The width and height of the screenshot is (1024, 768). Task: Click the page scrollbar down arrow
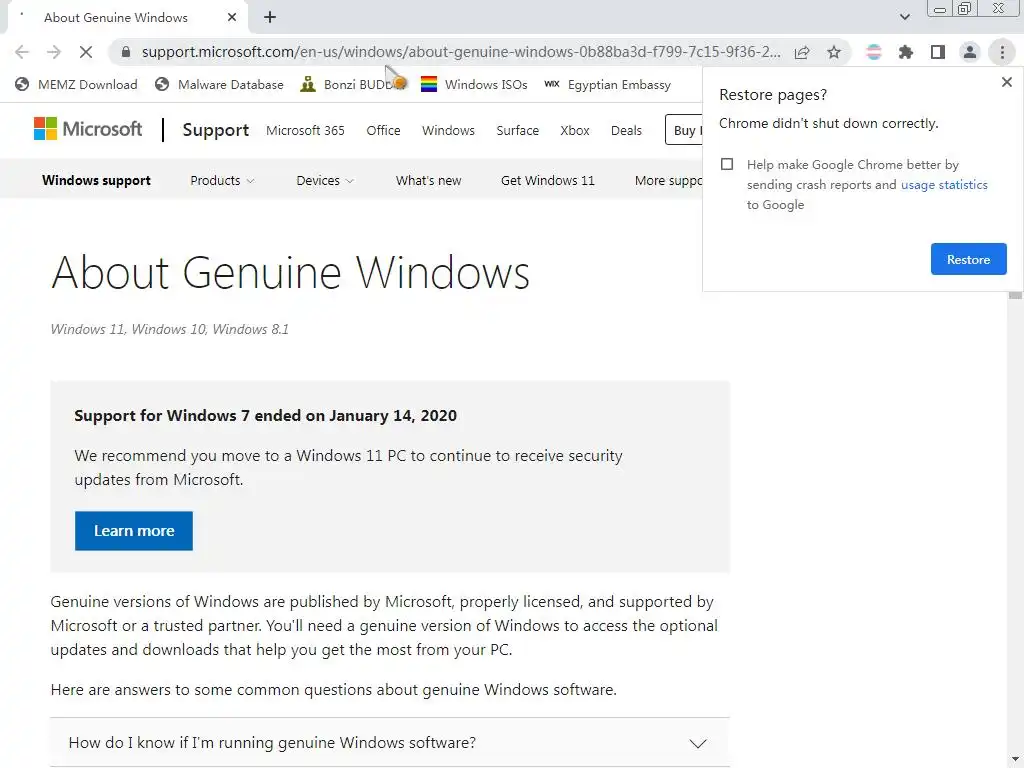1015,759
